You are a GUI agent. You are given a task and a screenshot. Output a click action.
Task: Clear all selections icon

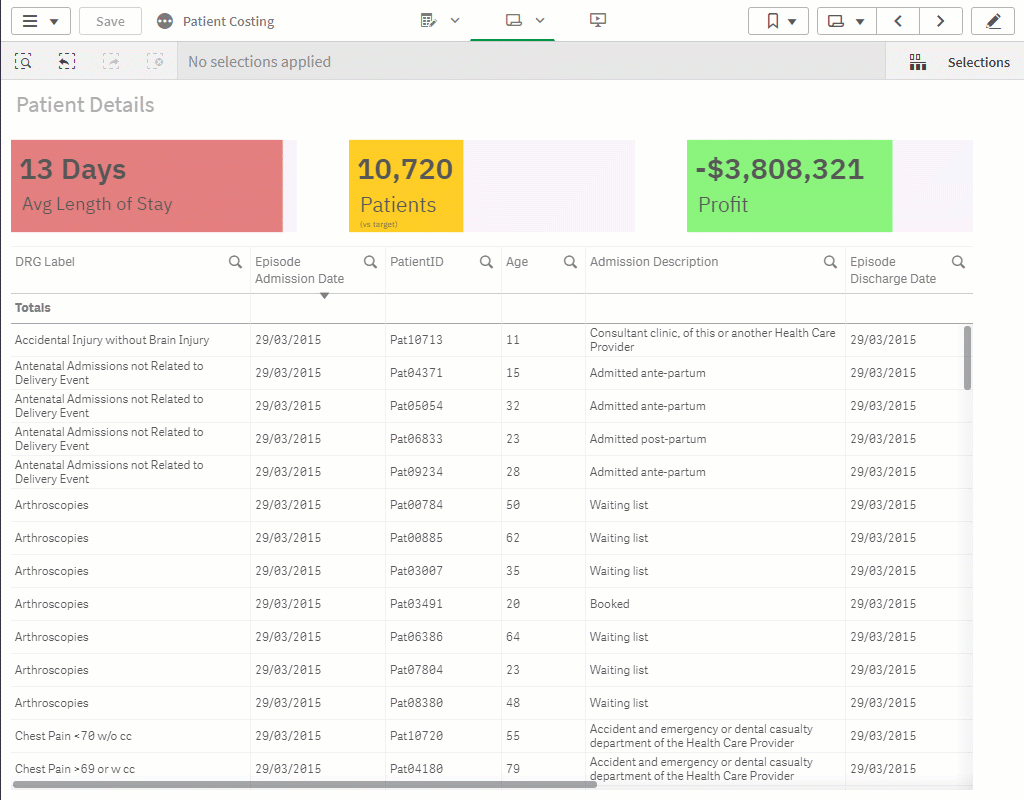click(x=155, y=61)
